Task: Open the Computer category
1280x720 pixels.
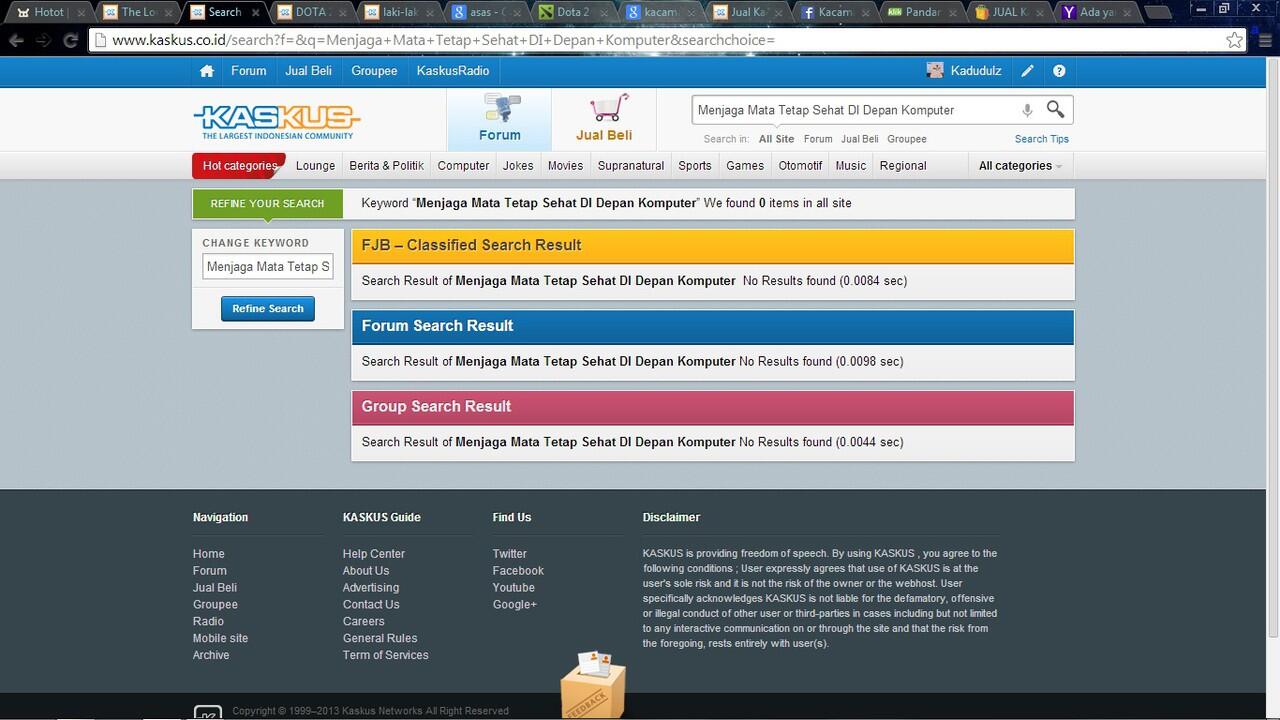Action: click(x=463, y=166)
